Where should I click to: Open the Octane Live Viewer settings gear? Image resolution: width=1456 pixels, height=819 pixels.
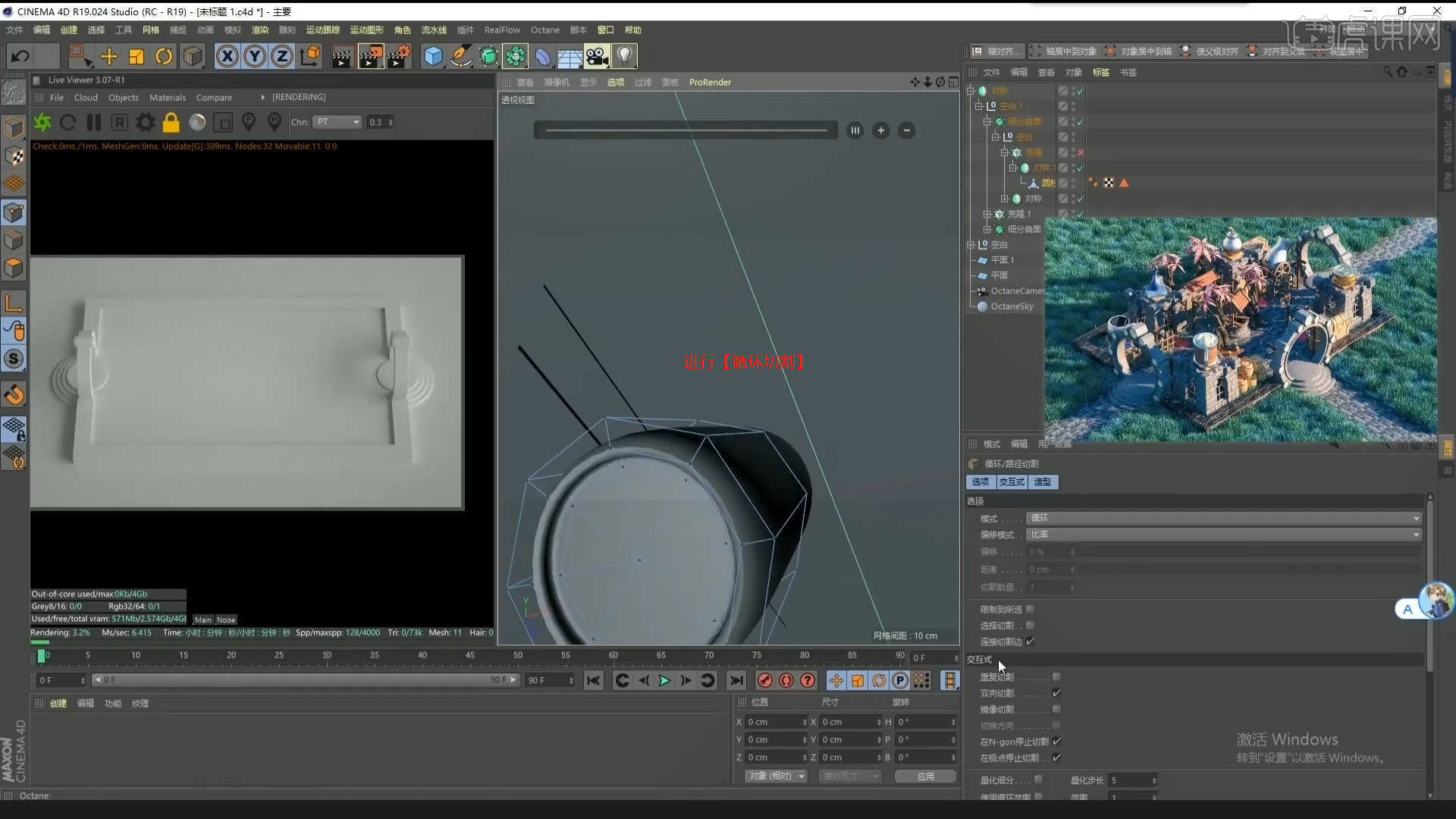click(145, 122)
